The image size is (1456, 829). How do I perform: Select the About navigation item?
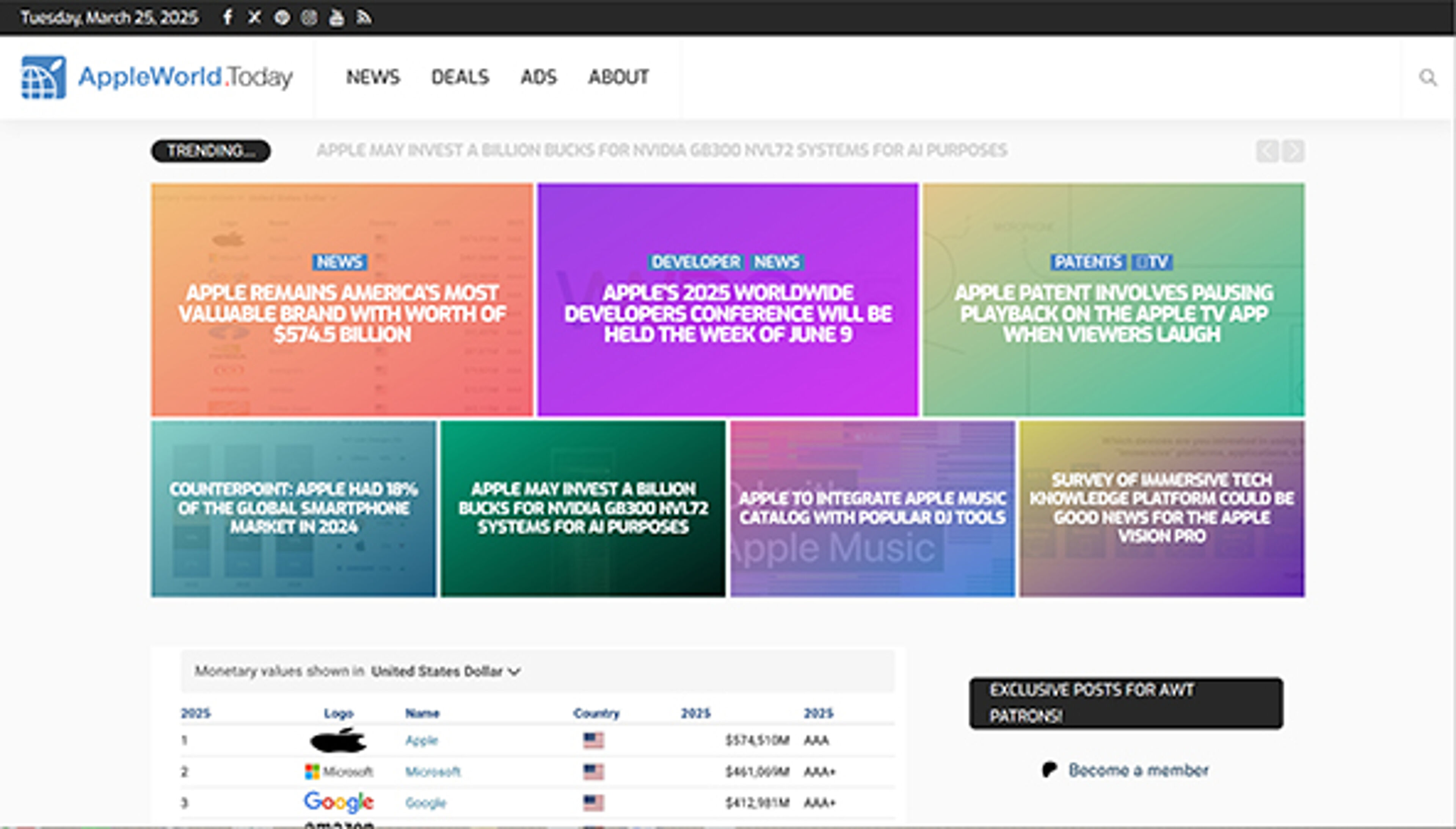pyautogui.click(x=618, y=77)
